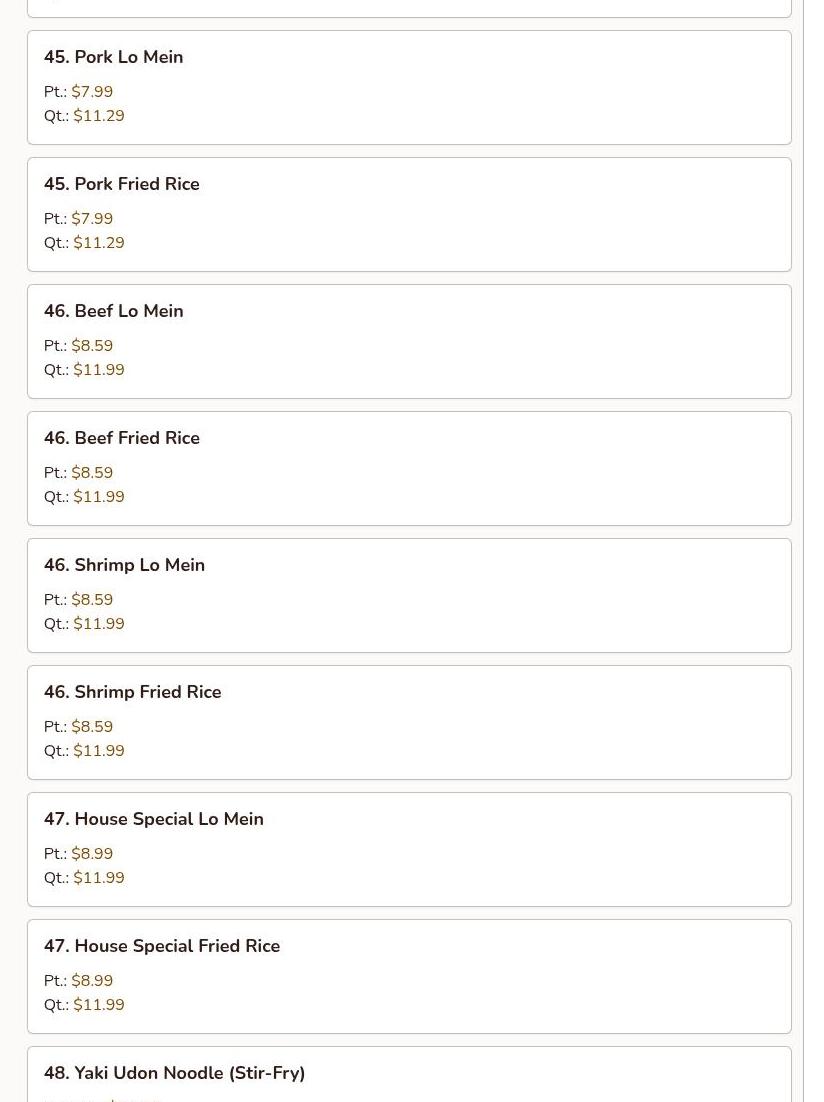The height and width of the screenshot is (1102, 824).
Task: Click House Special Lo Mein quart $11.99
Action: pyautogui.click(x=99, y=878)
